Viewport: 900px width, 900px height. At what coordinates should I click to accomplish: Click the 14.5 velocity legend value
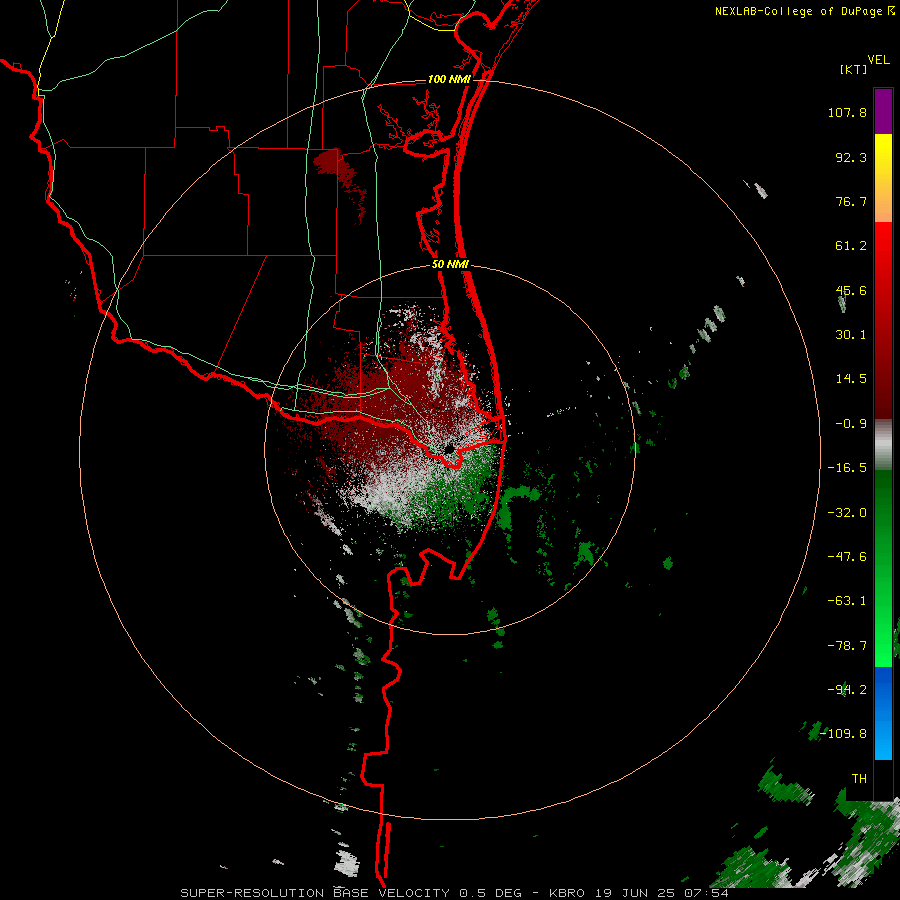pyautogui.click(x=851, y=379)
